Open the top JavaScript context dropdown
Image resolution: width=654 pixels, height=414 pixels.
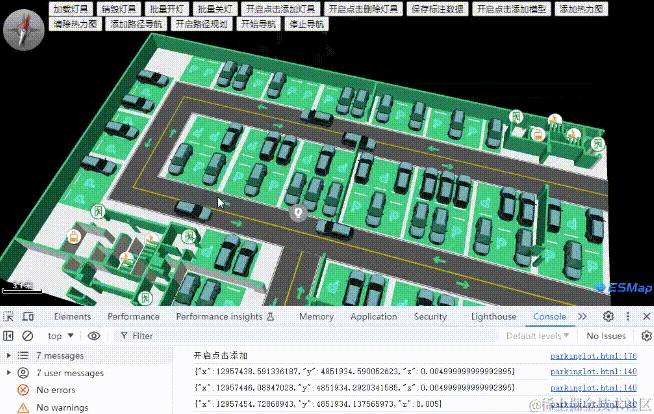click(60, 336)
